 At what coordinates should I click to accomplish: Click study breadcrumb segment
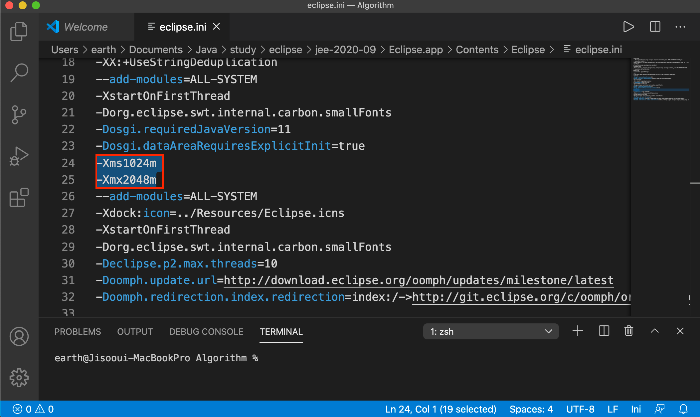[x=243, y=50]
